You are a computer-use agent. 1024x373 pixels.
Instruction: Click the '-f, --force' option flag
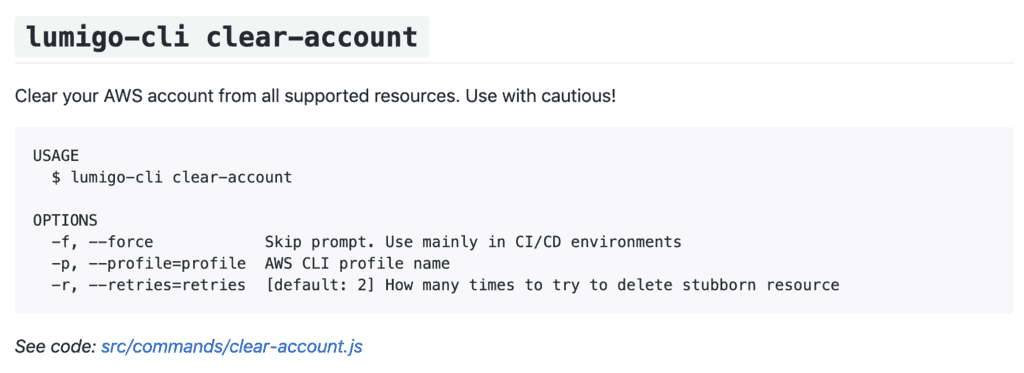point(102,242)
